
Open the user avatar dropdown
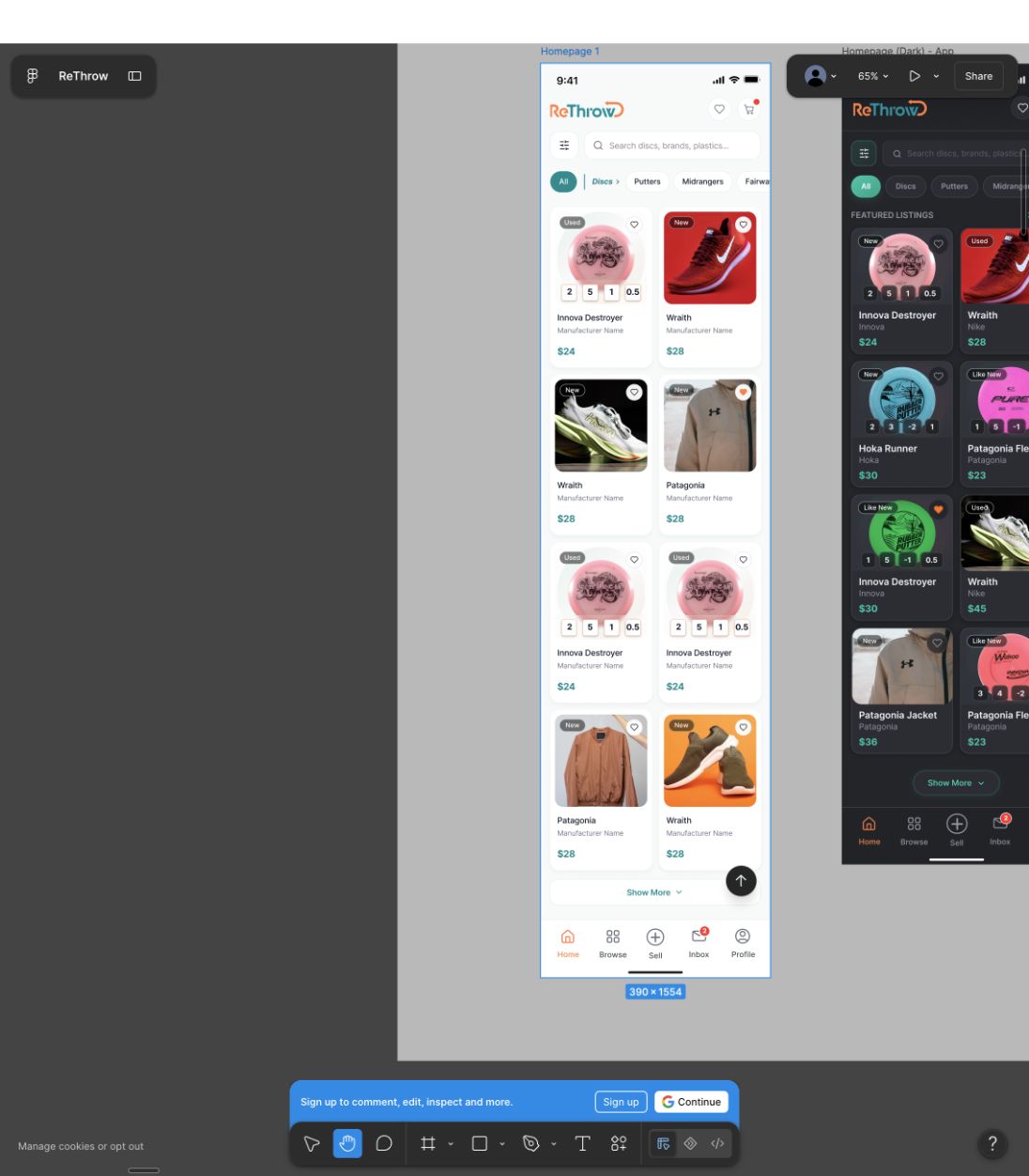pyautogui.click(x=821, y=76)
